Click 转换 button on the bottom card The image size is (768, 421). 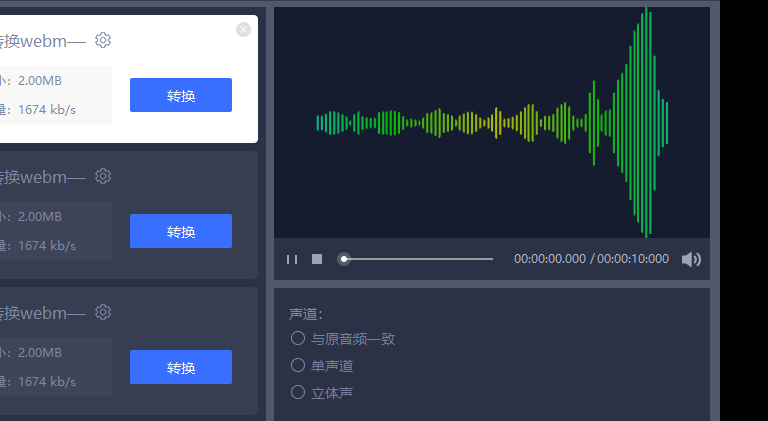[x=181, y=367]
